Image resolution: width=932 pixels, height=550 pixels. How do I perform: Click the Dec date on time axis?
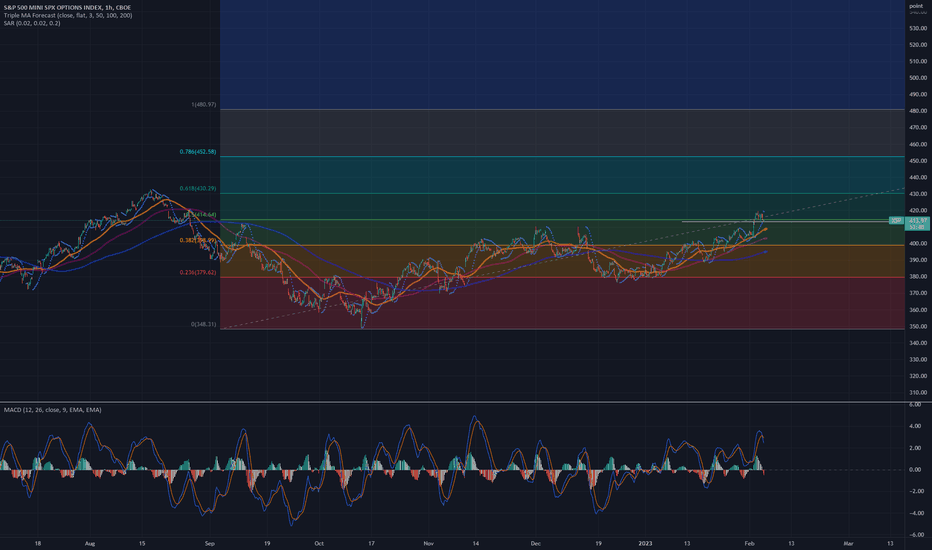point(536,543)
